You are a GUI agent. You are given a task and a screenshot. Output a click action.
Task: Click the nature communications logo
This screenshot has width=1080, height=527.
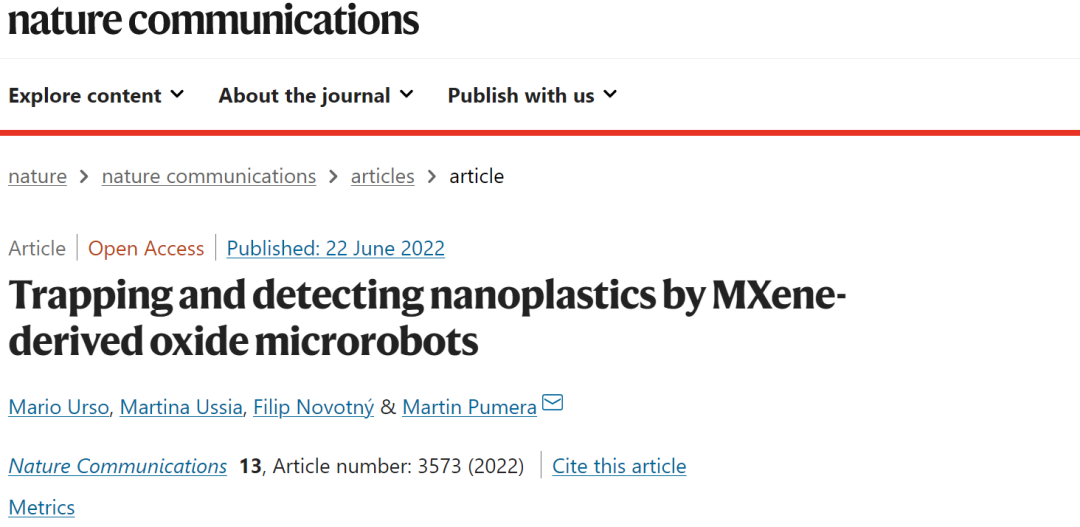point(213,19)
